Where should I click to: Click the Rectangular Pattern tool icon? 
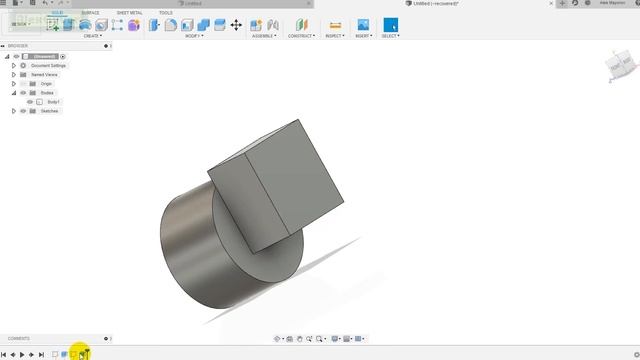(118, 25)
